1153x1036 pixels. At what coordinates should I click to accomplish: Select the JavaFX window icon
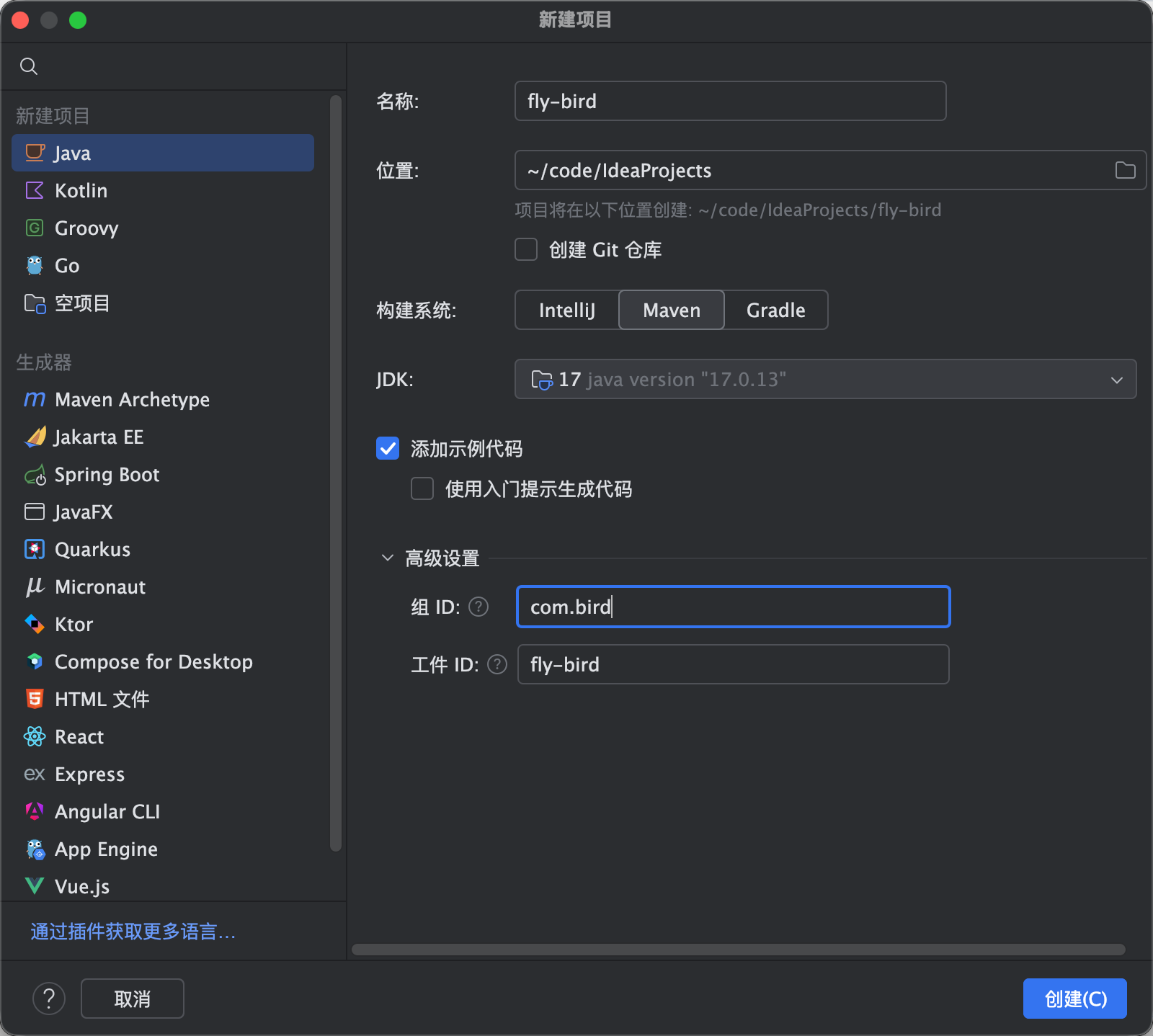pyautogui.click(x=35, y=512)
